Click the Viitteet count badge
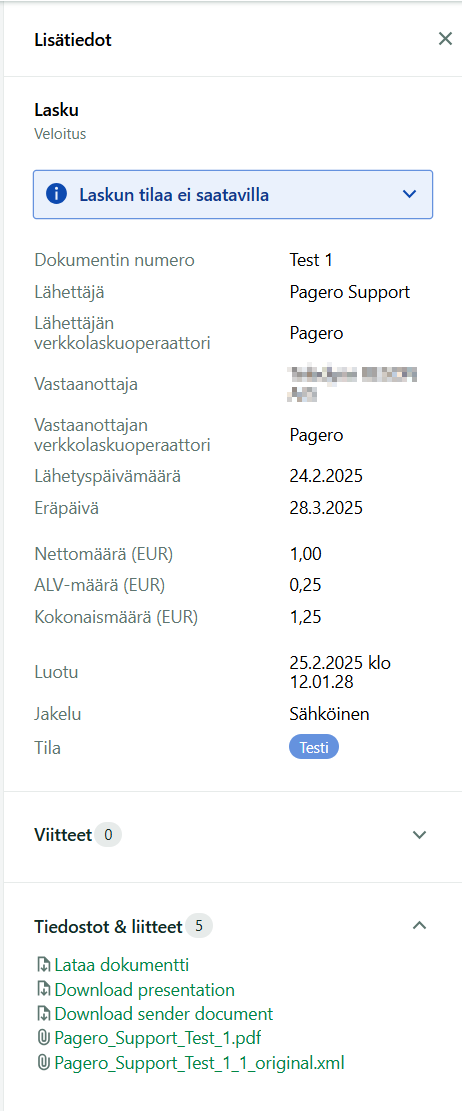The height and width of the screenshot is (1111, 462). tap(108, 835)
